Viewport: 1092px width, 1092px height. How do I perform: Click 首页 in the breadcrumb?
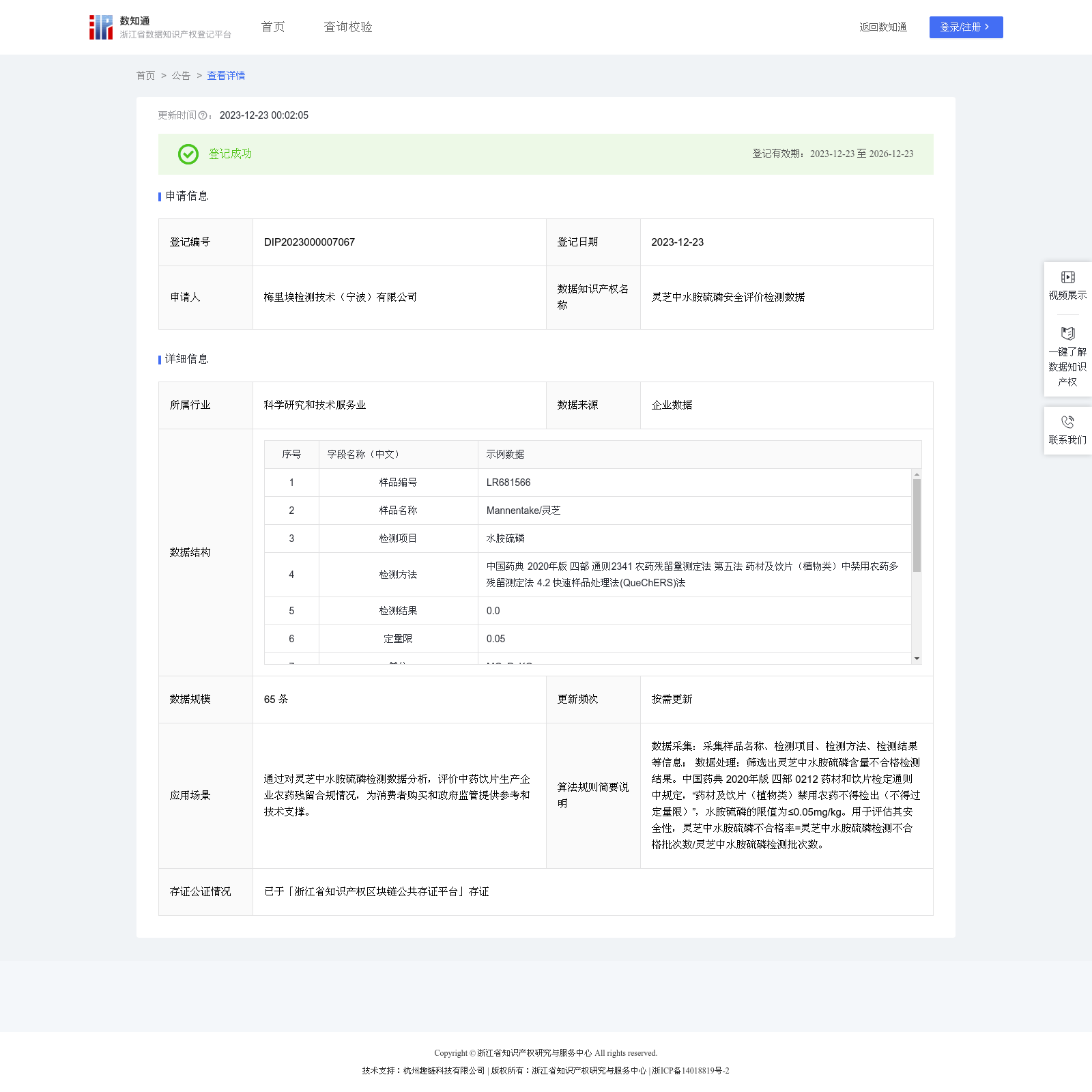click(145, 76)
